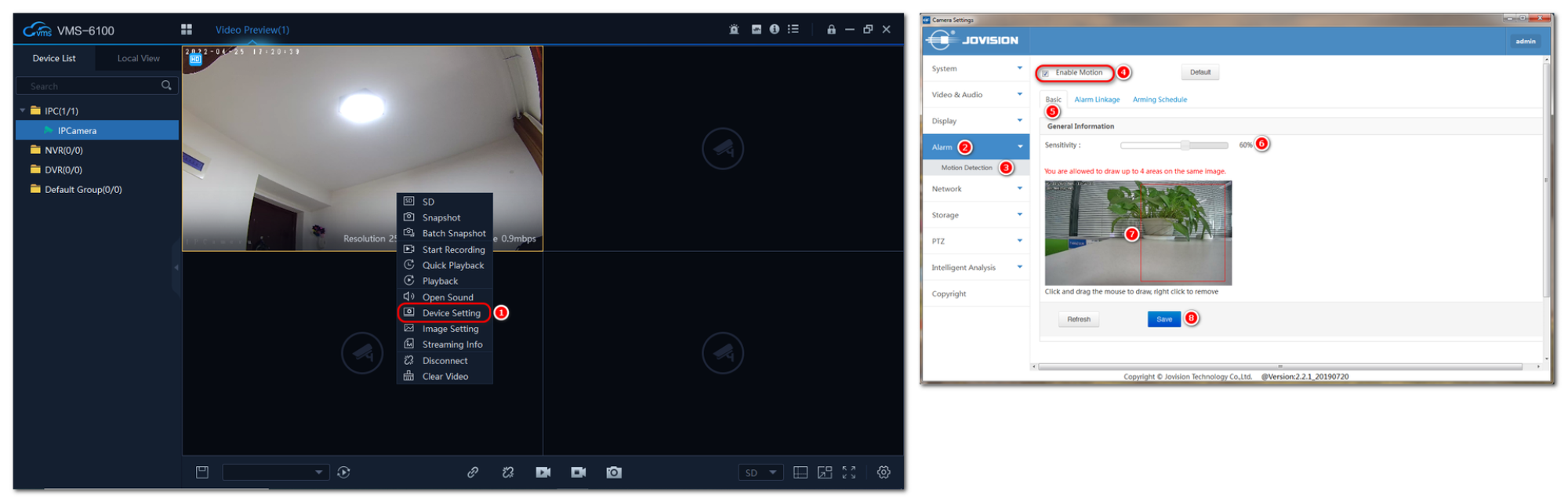
Task: Click the Sensitivity slider handle
Action: (1185, 145)
